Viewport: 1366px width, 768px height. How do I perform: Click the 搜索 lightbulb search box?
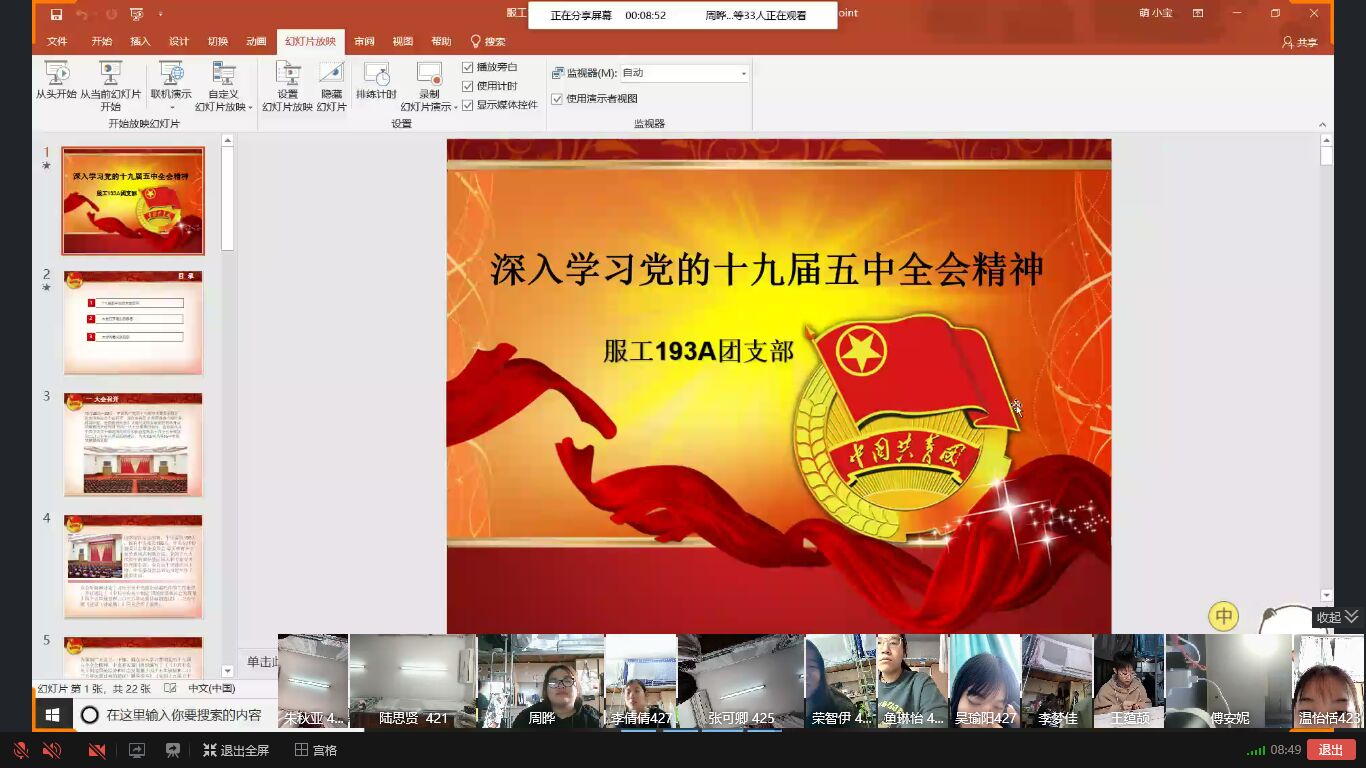[x=488, y=42]
